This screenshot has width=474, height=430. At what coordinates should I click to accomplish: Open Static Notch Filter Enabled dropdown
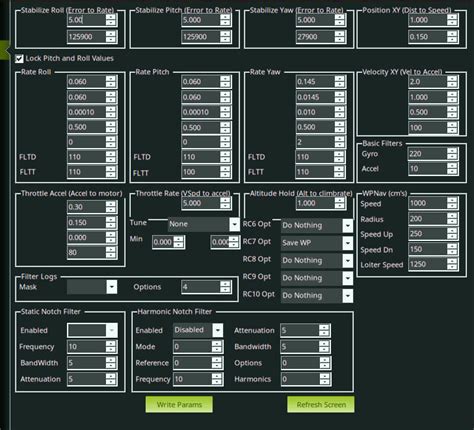click(x=92, y=330)
